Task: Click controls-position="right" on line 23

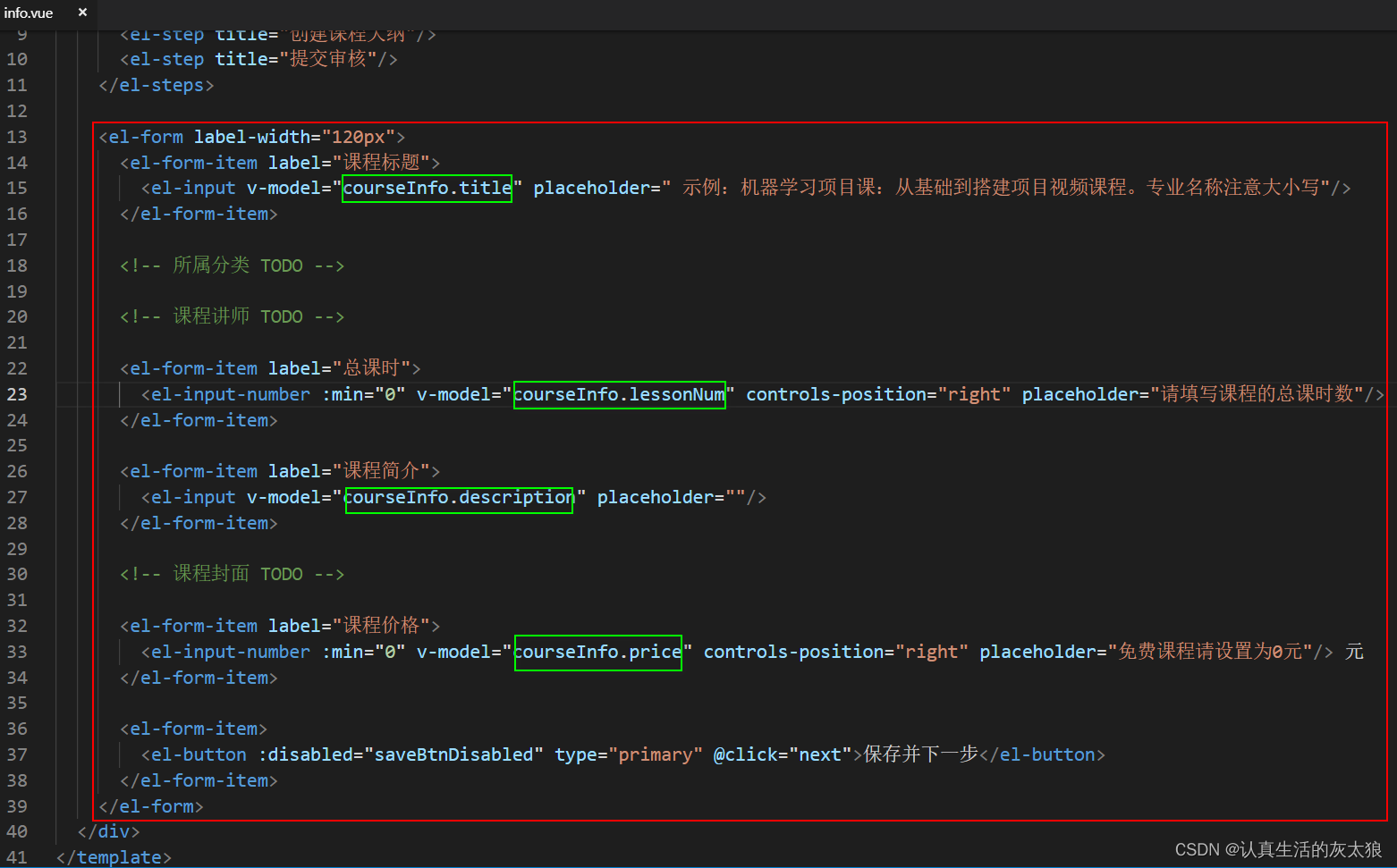Action: [878, 394]
